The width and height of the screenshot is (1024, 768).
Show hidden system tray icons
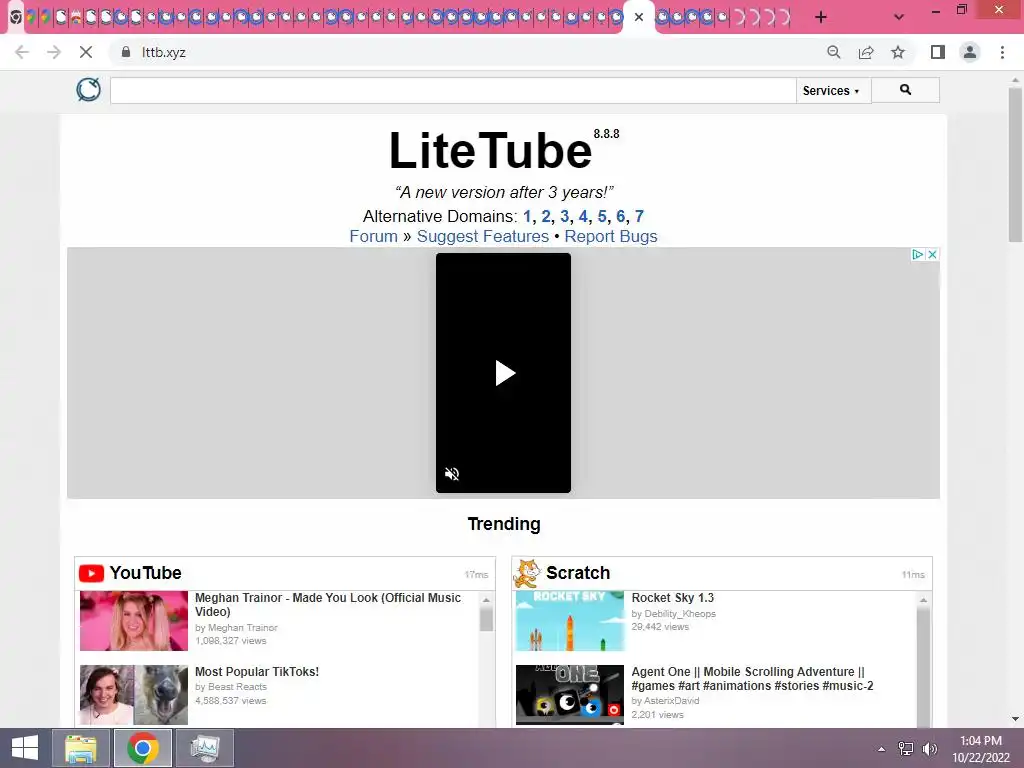882,749
